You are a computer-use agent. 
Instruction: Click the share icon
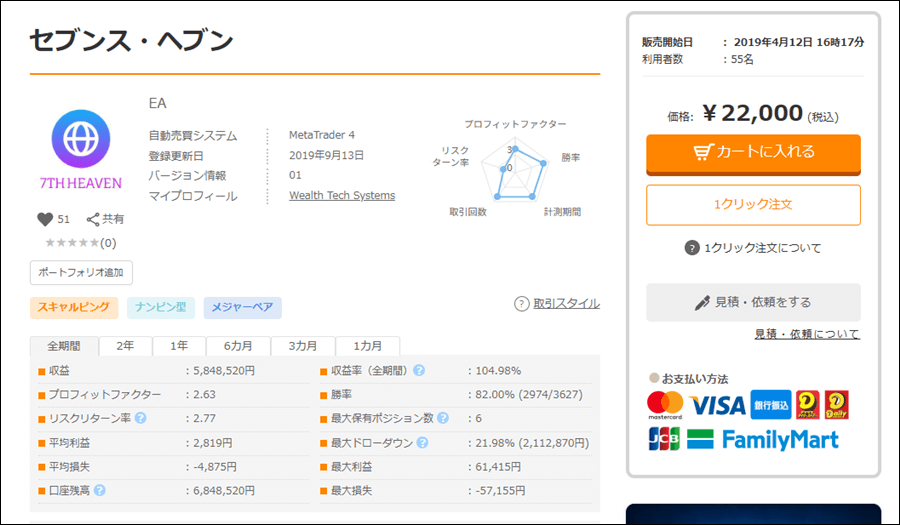[x=93, y=219]
